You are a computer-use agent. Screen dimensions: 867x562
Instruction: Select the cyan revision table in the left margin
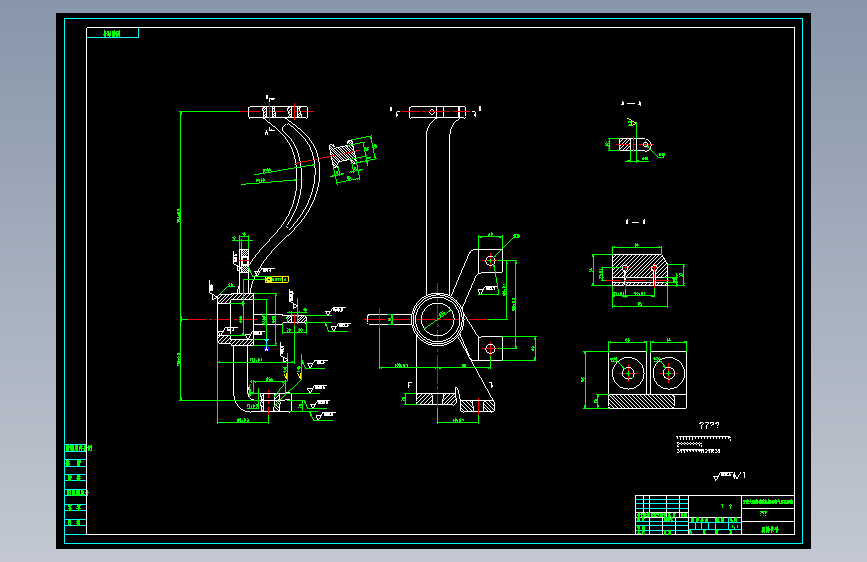pyautogui.click(x=76, y=488)
